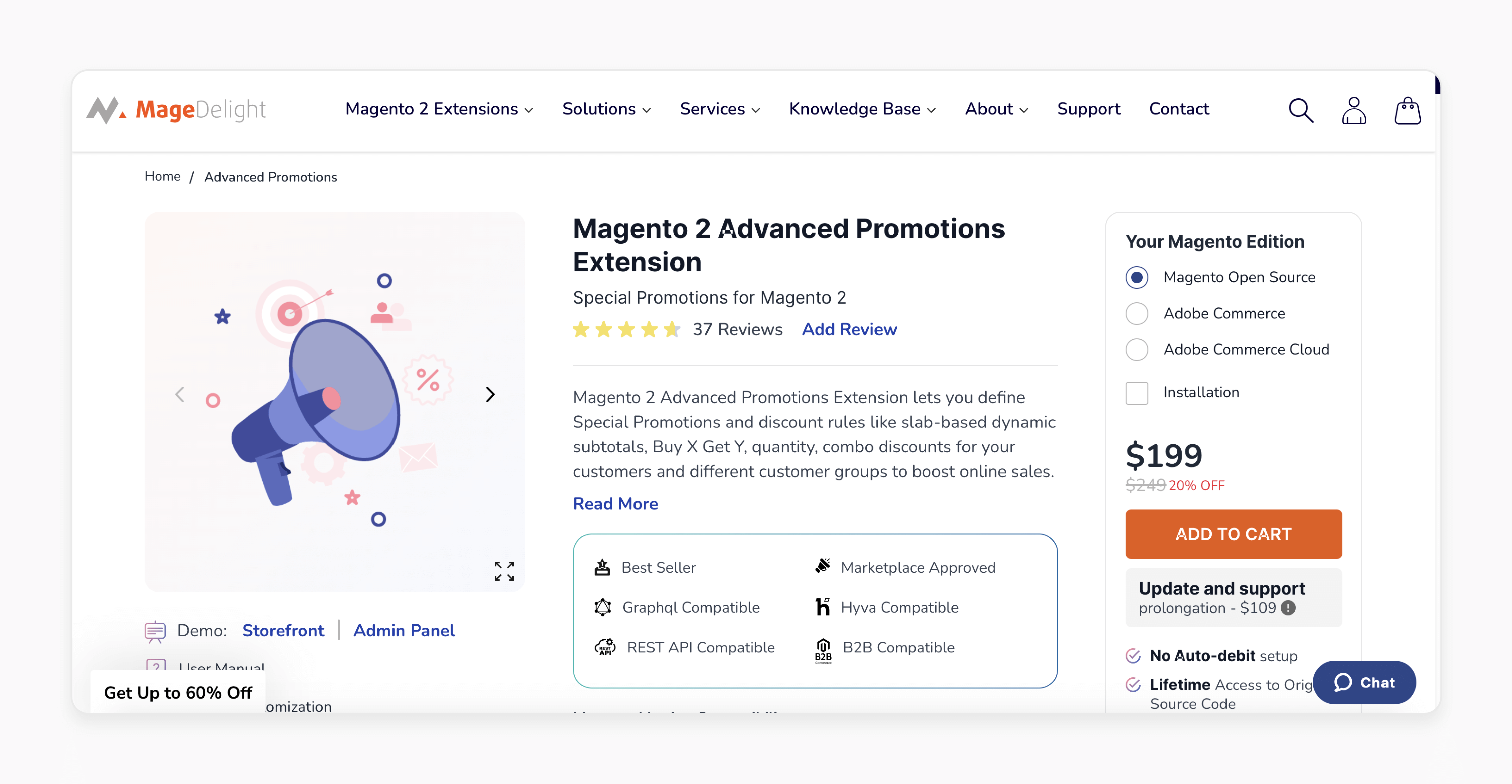The height and width of the screenshot is (784, 1512).
Task: Click the 37 Reviews text
Action: coord(737,329)
